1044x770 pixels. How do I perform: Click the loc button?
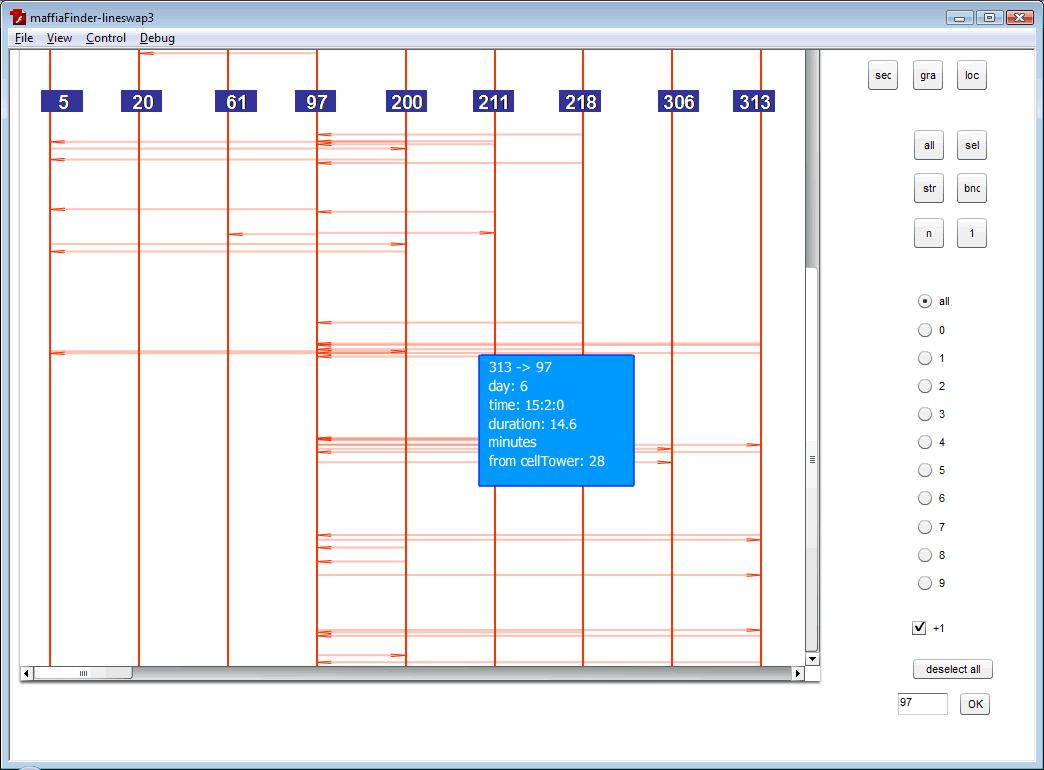tap(971, 75)
